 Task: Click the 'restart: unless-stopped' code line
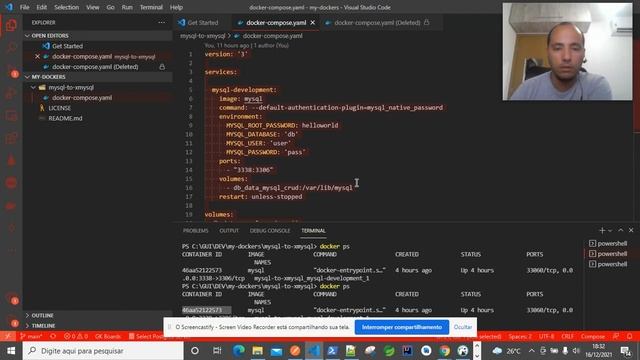point(260,197)
